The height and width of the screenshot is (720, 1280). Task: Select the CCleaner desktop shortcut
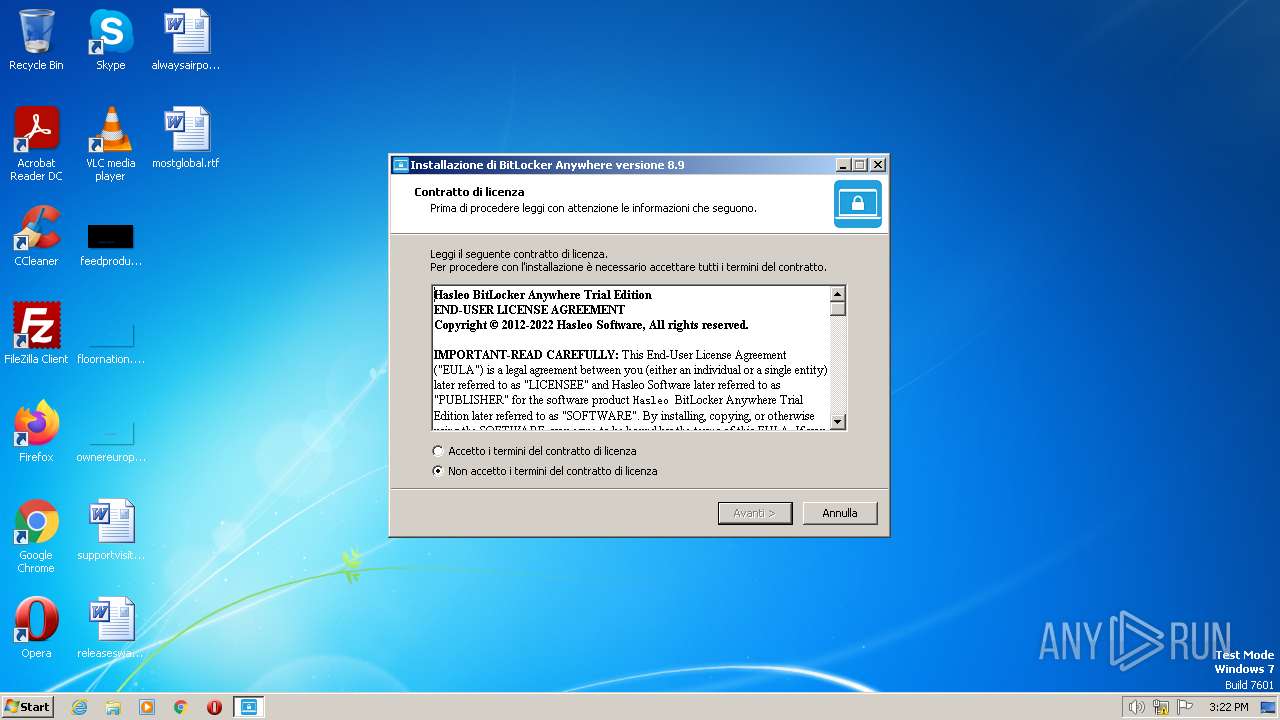(x=36, y=236)
